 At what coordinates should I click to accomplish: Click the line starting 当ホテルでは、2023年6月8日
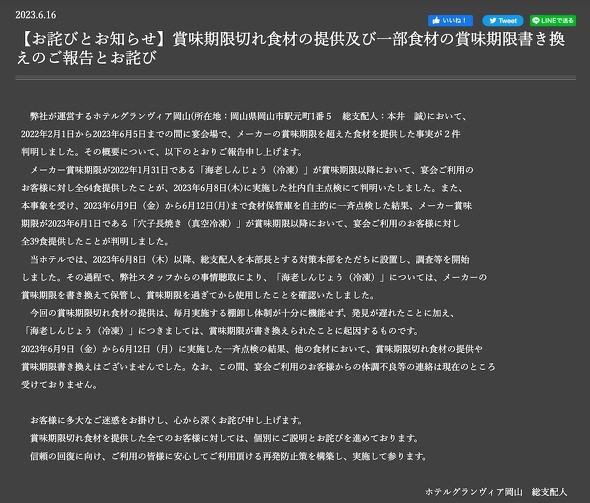tap(250, 260)
